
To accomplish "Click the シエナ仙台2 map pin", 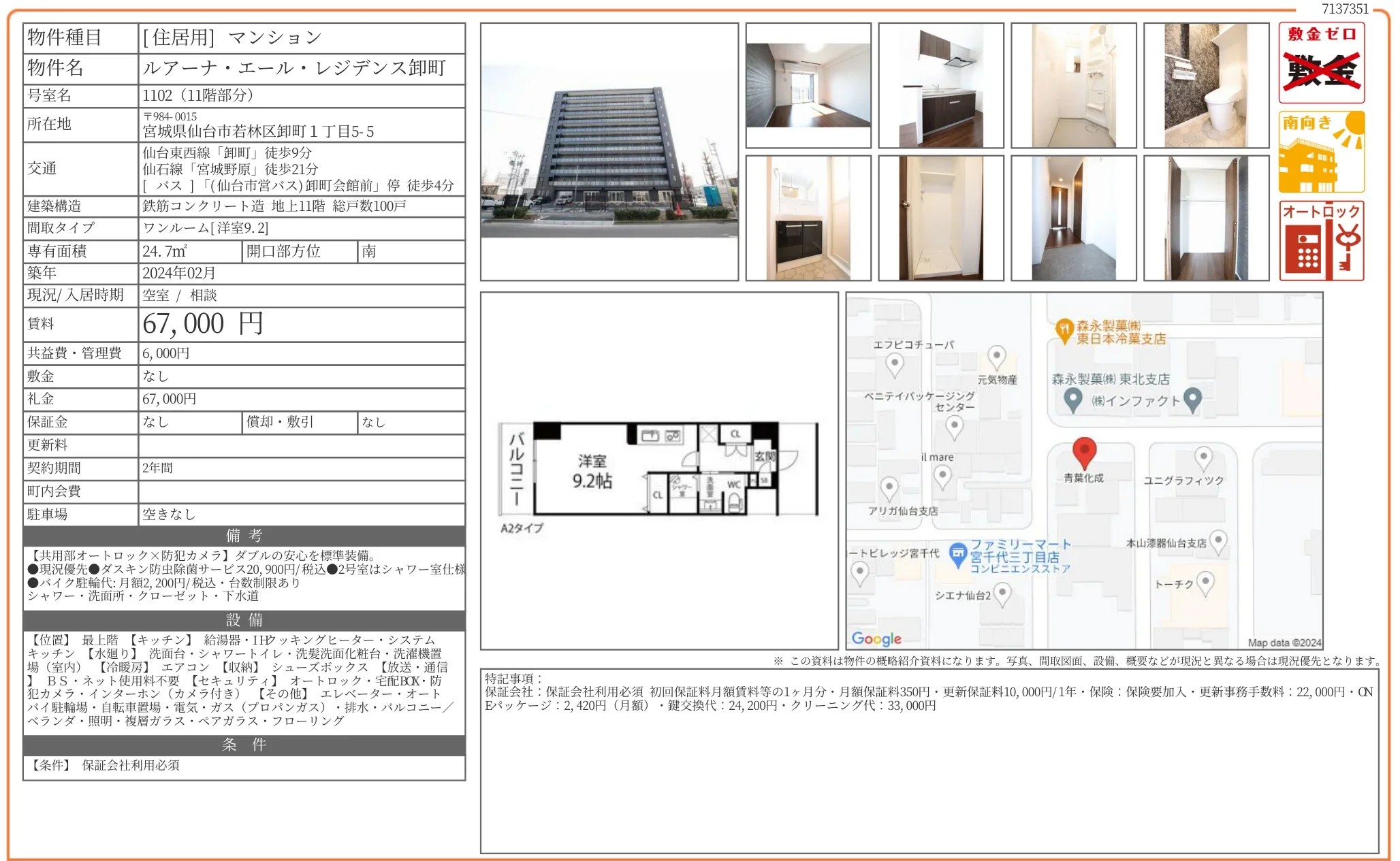I will tap(1002, 595).
